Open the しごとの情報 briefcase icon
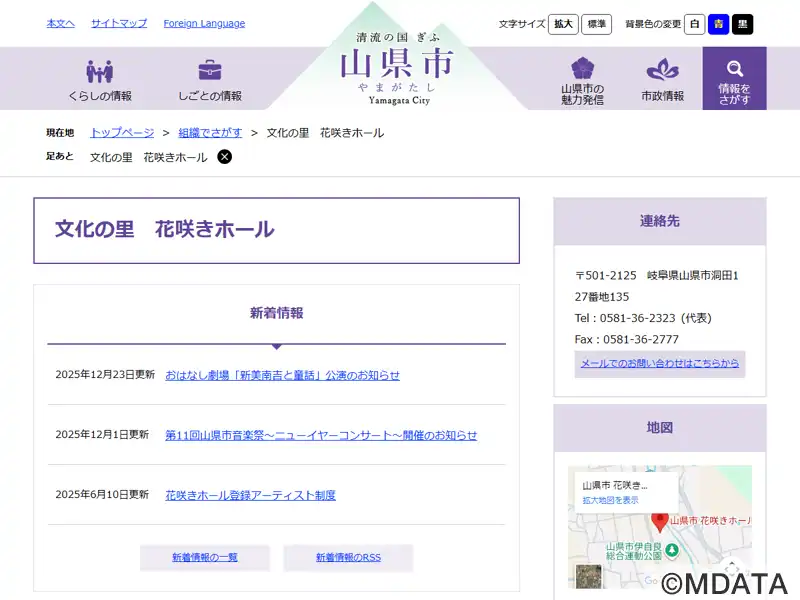The image size is (800, 600). 210,72
